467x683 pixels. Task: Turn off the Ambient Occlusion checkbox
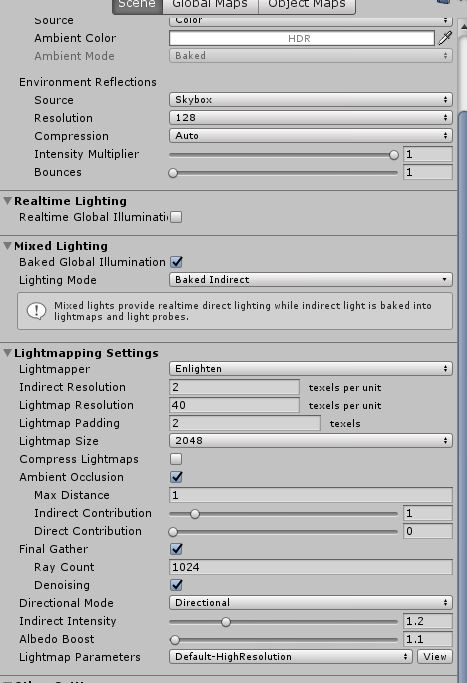click(x=176, y=477)
